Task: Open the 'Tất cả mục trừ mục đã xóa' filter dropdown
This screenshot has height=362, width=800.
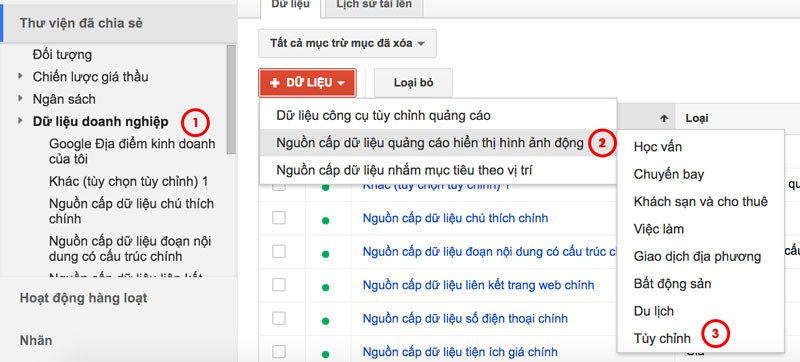Action: 347,43
